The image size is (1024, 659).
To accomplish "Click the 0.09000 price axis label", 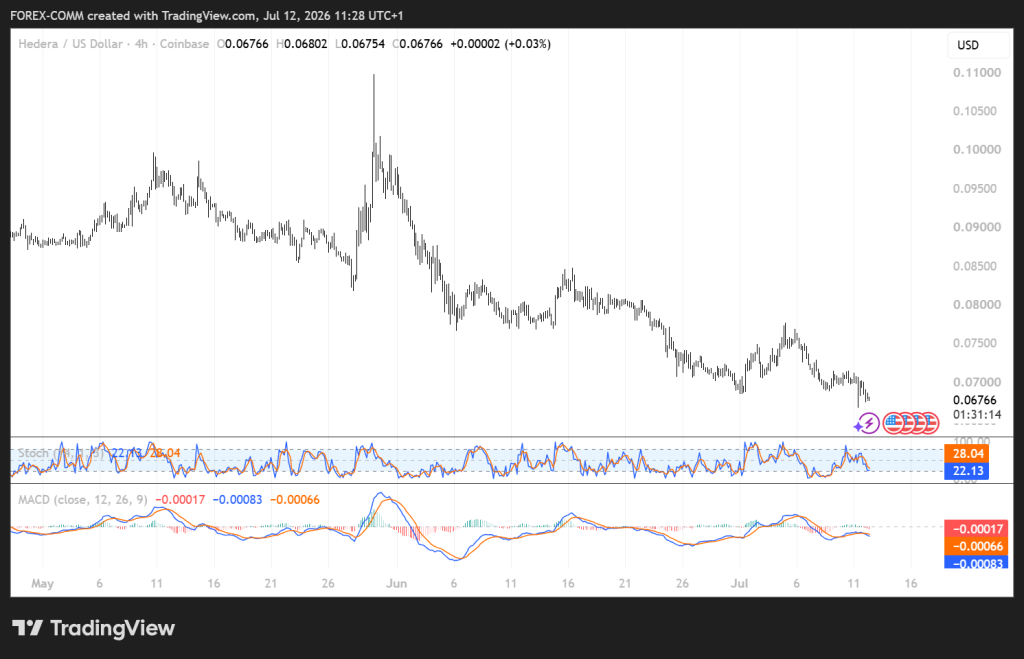I will pyautogui.click(x=977, y=227).
